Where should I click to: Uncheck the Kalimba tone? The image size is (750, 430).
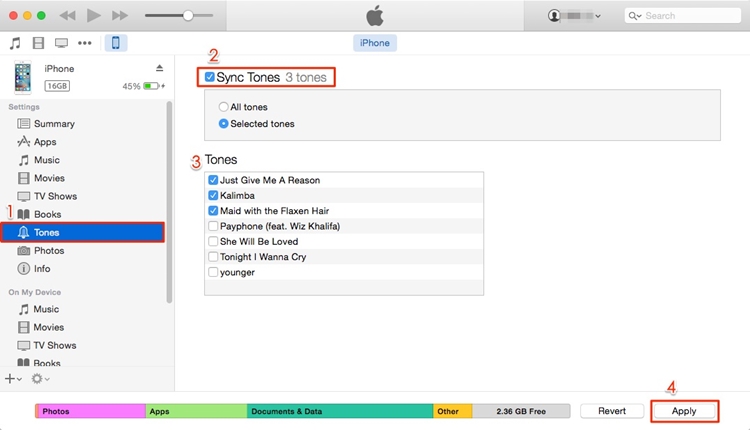coord(213,196)
